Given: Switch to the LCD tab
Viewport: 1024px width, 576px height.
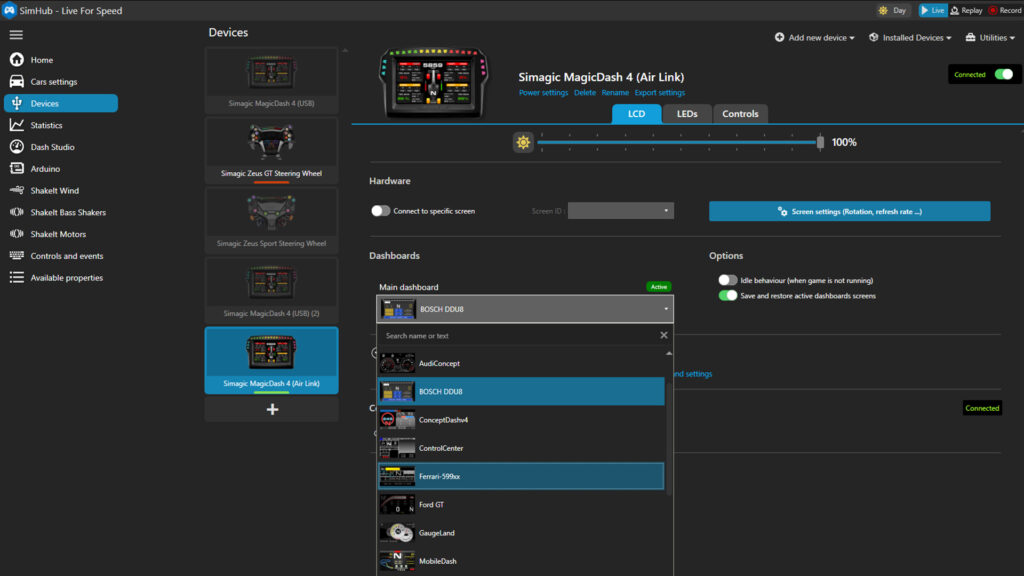Looking at the screenshot, I should (636, 114).
